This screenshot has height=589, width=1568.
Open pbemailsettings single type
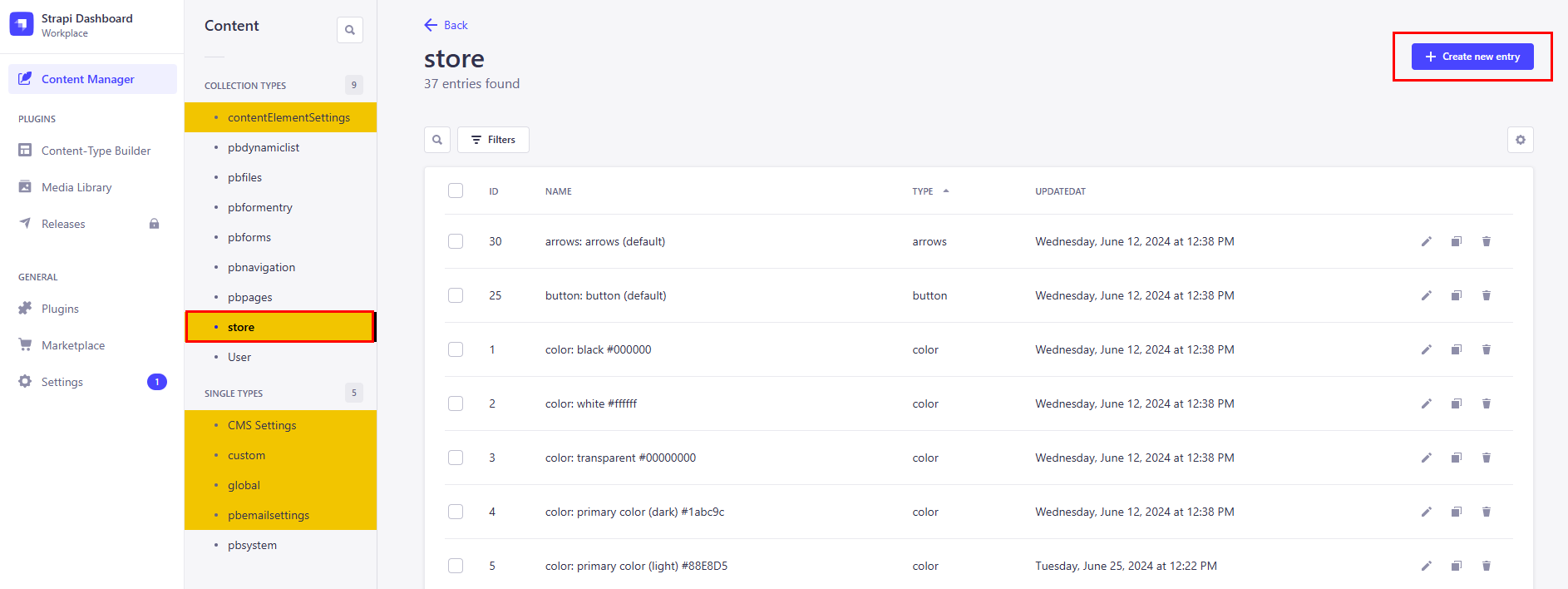click(280, 515)
